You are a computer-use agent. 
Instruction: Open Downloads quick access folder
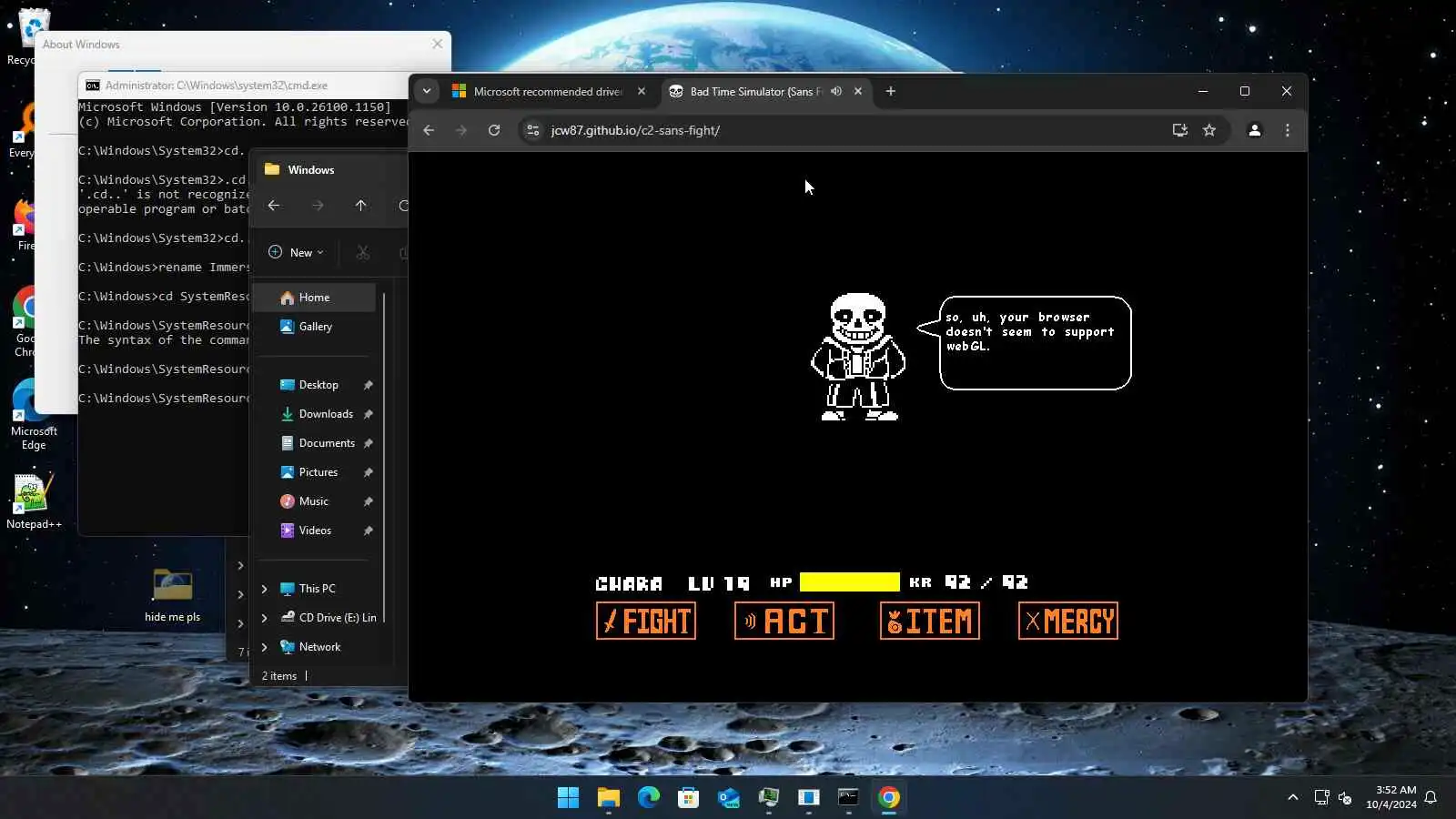pyautogui.click(x=326, y=414)
